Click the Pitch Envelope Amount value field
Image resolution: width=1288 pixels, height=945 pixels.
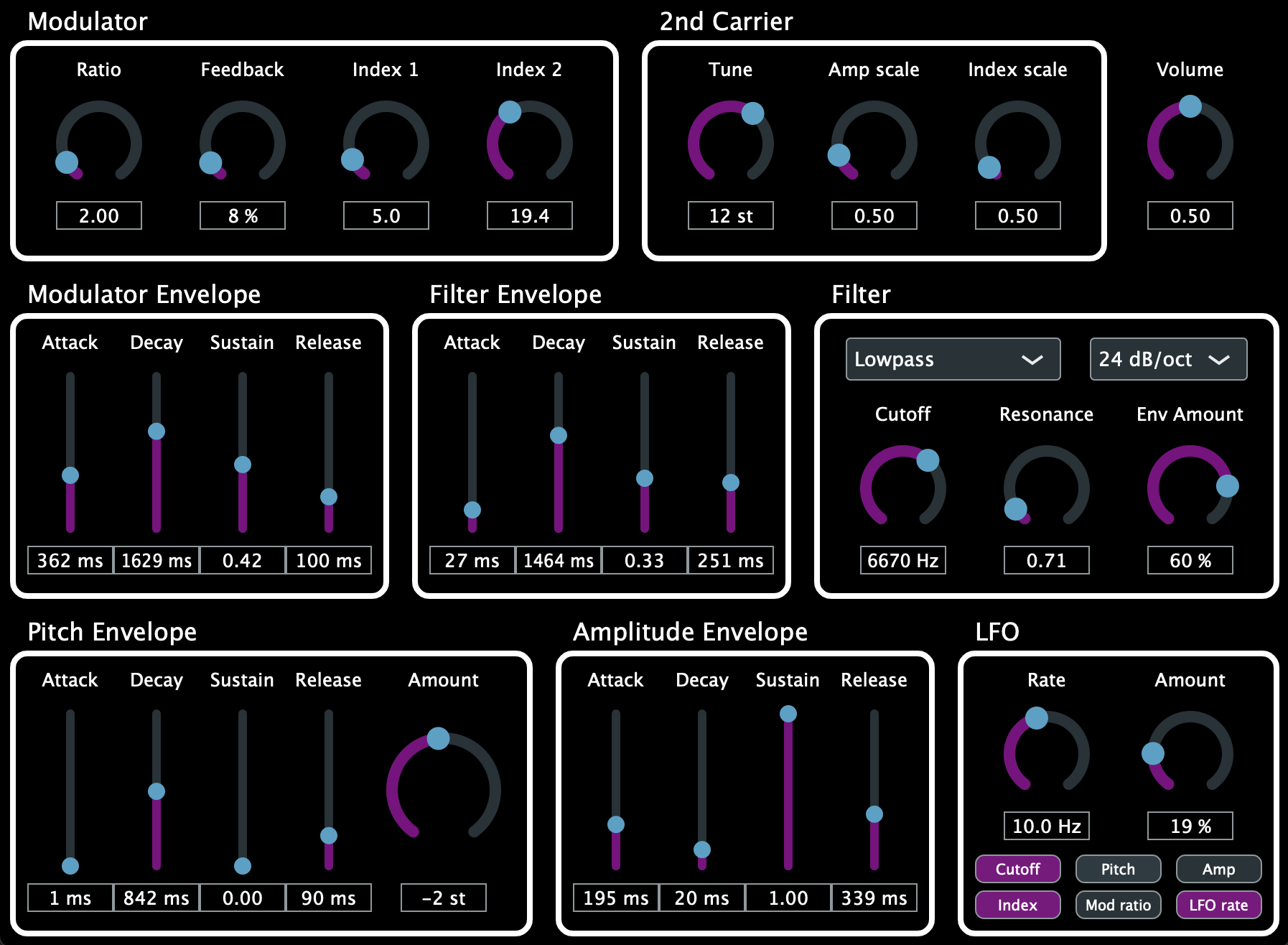pos(442,897)
